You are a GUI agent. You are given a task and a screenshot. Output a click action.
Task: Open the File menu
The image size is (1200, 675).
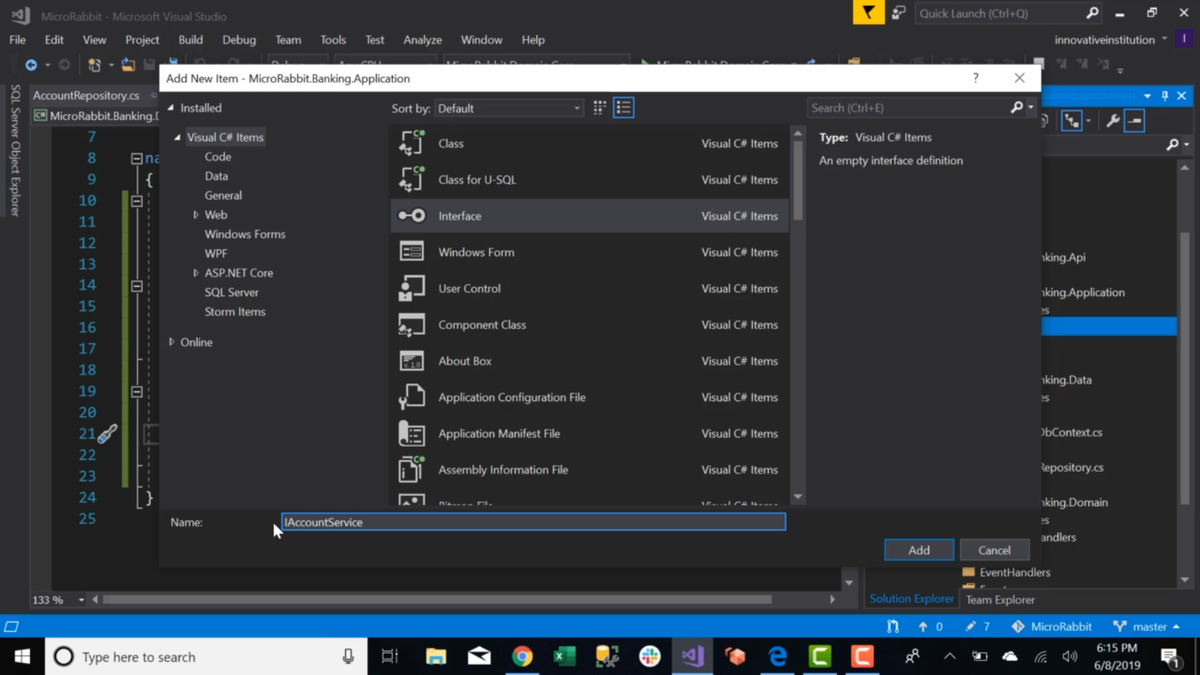coord(18,40)
